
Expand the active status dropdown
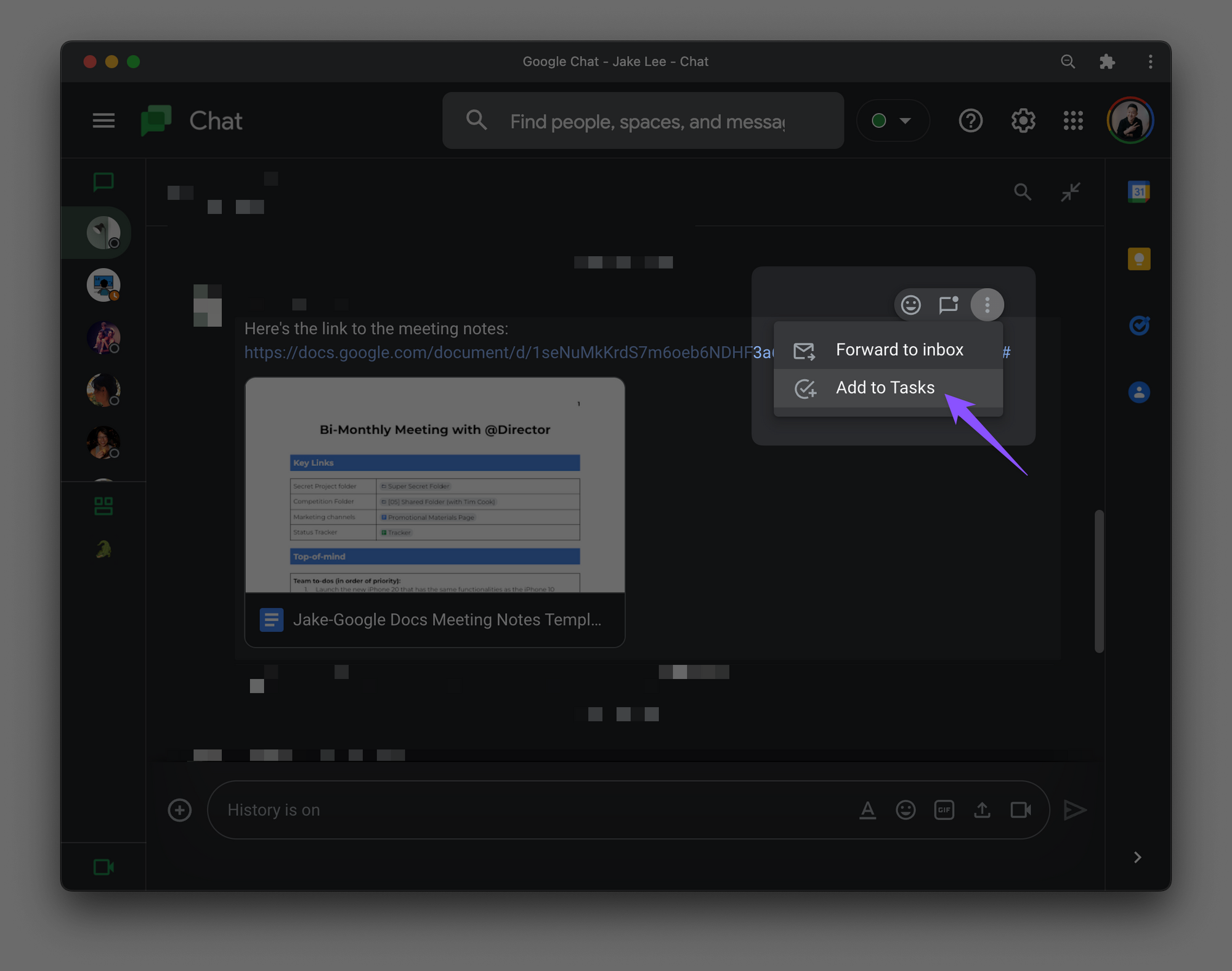point(893,121)
